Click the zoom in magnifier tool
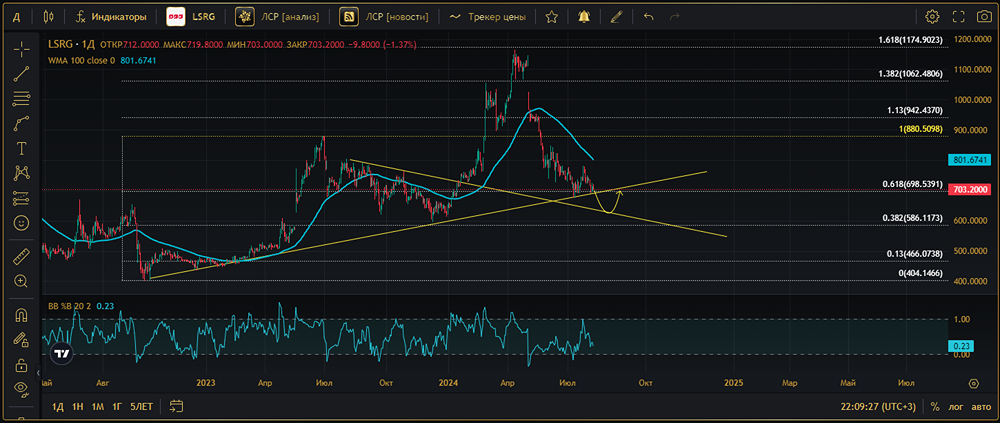The width and height of the screenshot is (1000, 423). point(21,281)
